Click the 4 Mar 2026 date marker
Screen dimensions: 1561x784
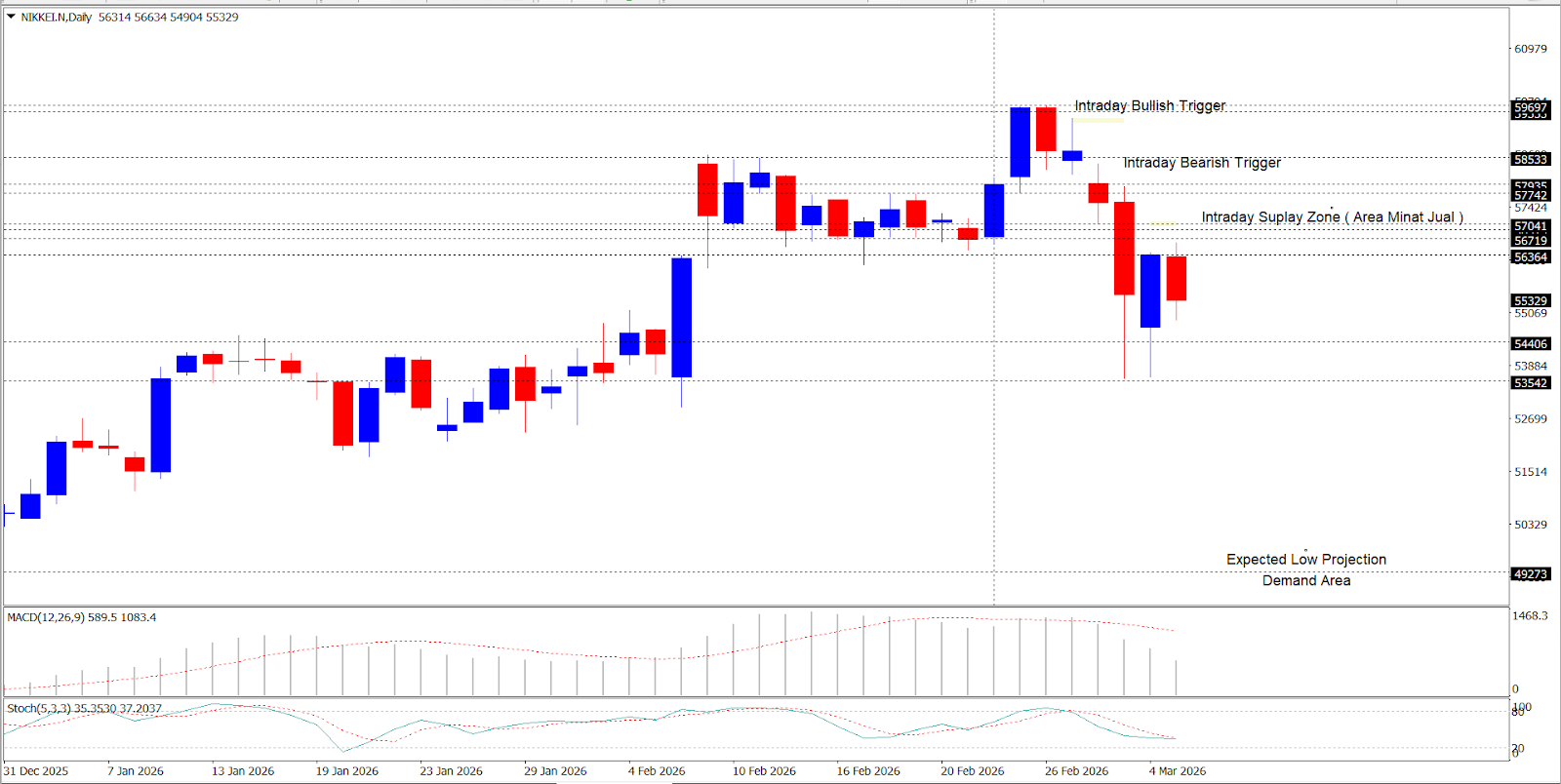click(1177, 771)
